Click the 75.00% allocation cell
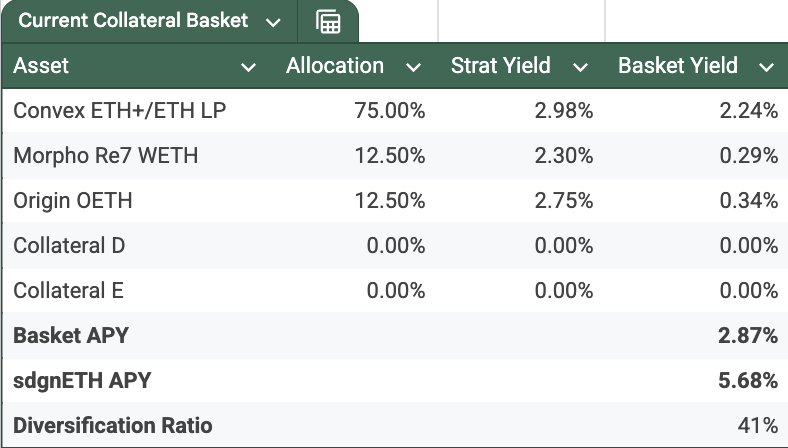Screen dimensions: 788x448 point(390,111)
